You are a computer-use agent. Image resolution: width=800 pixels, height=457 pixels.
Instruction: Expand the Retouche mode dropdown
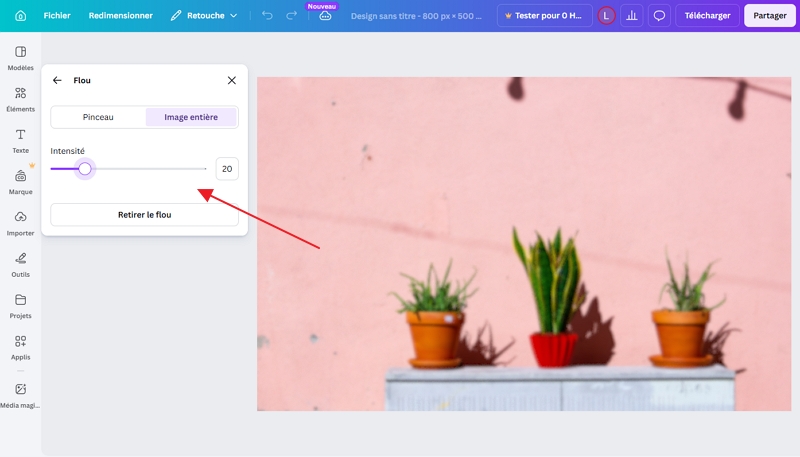204,16
